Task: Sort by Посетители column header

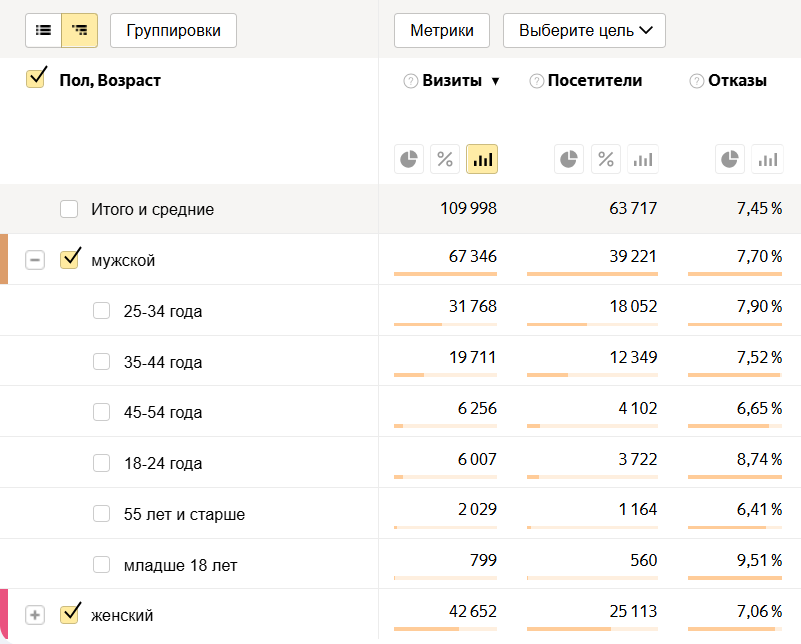Action: click(594, 81)
